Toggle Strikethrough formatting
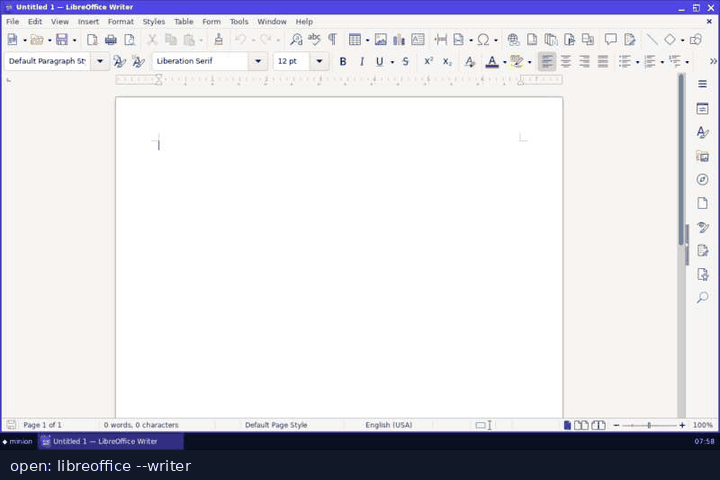 tap(405, 62)
